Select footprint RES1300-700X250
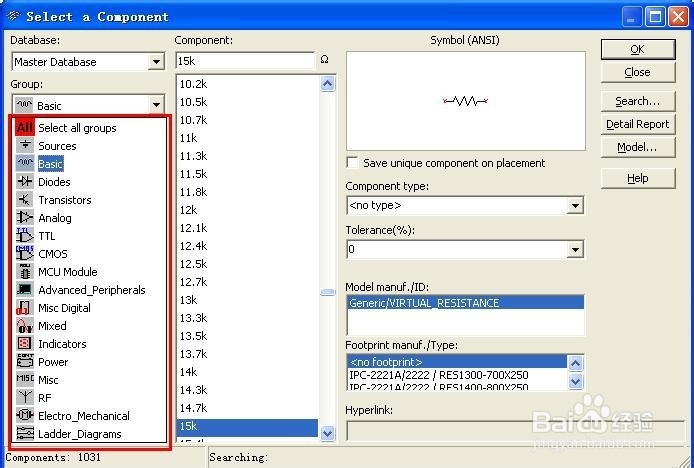694x468 pixels. point(457,375)
